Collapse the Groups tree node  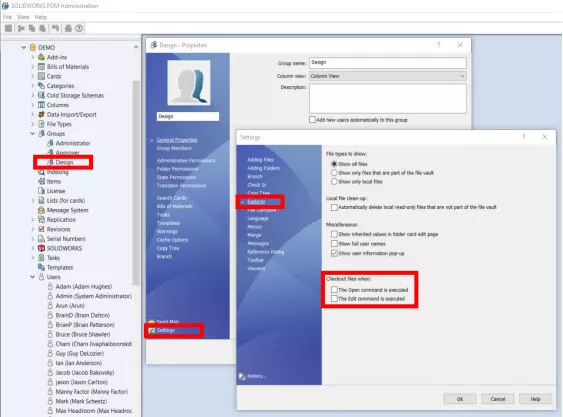32,133
